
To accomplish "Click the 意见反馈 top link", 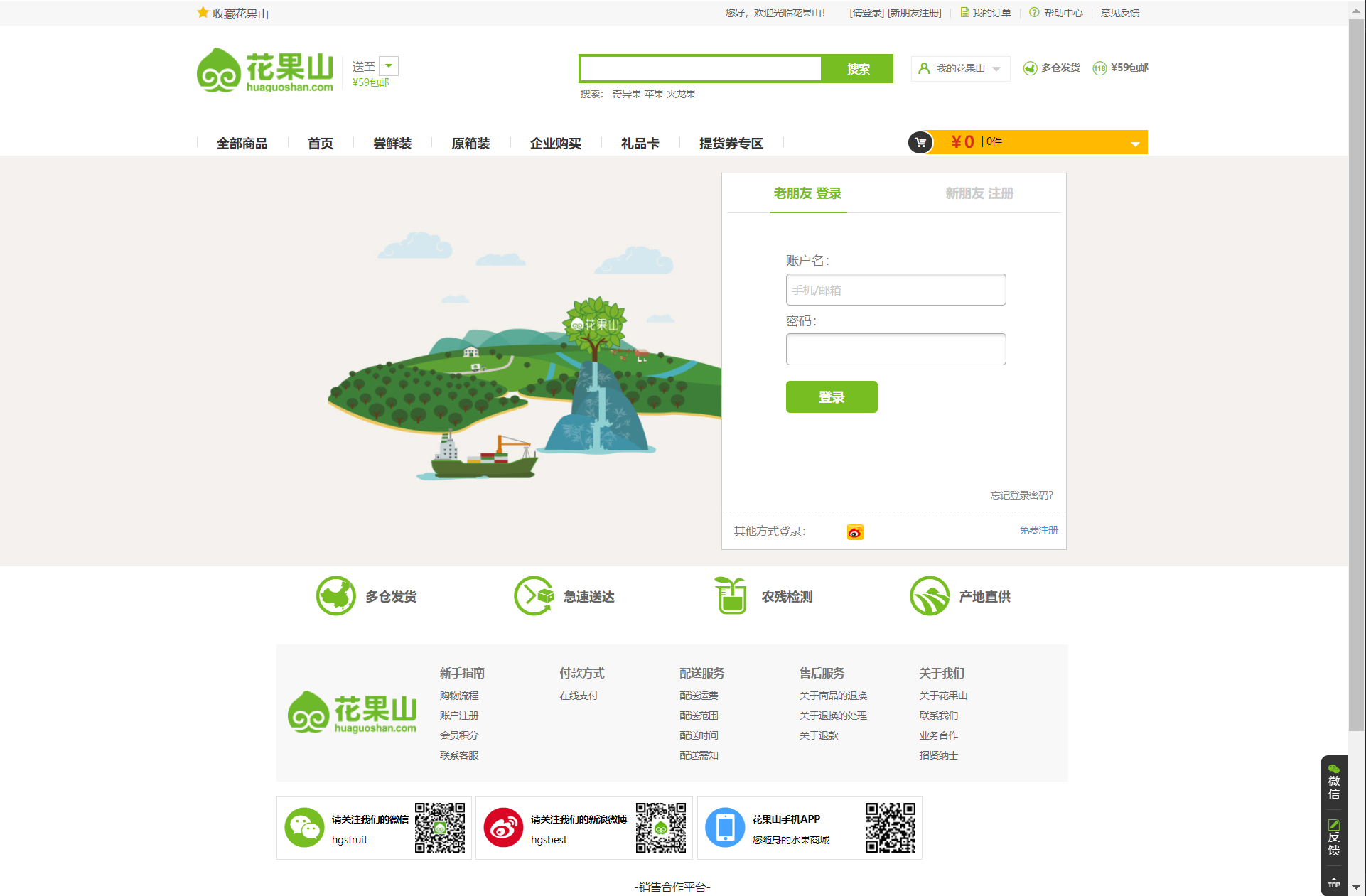I will [x=1120, y=13].
